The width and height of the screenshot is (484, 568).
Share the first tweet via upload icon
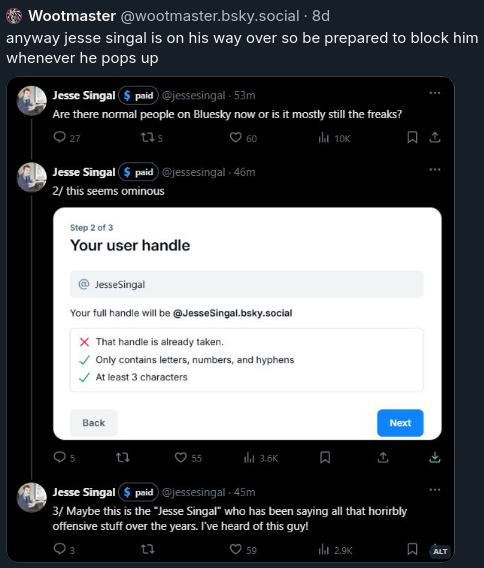tap(435, 137)
